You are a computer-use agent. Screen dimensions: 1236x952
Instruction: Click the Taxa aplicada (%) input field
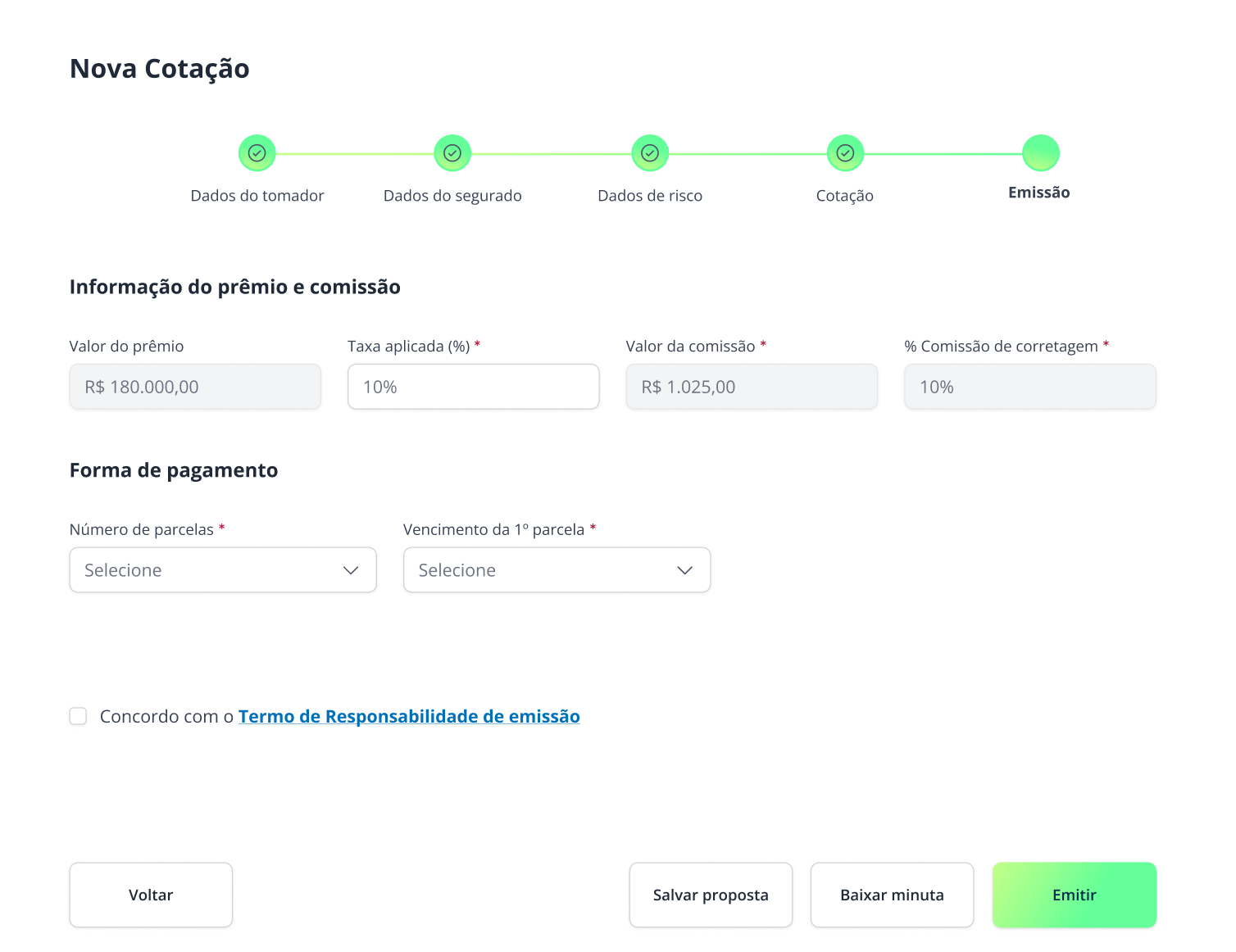point(473,387)
